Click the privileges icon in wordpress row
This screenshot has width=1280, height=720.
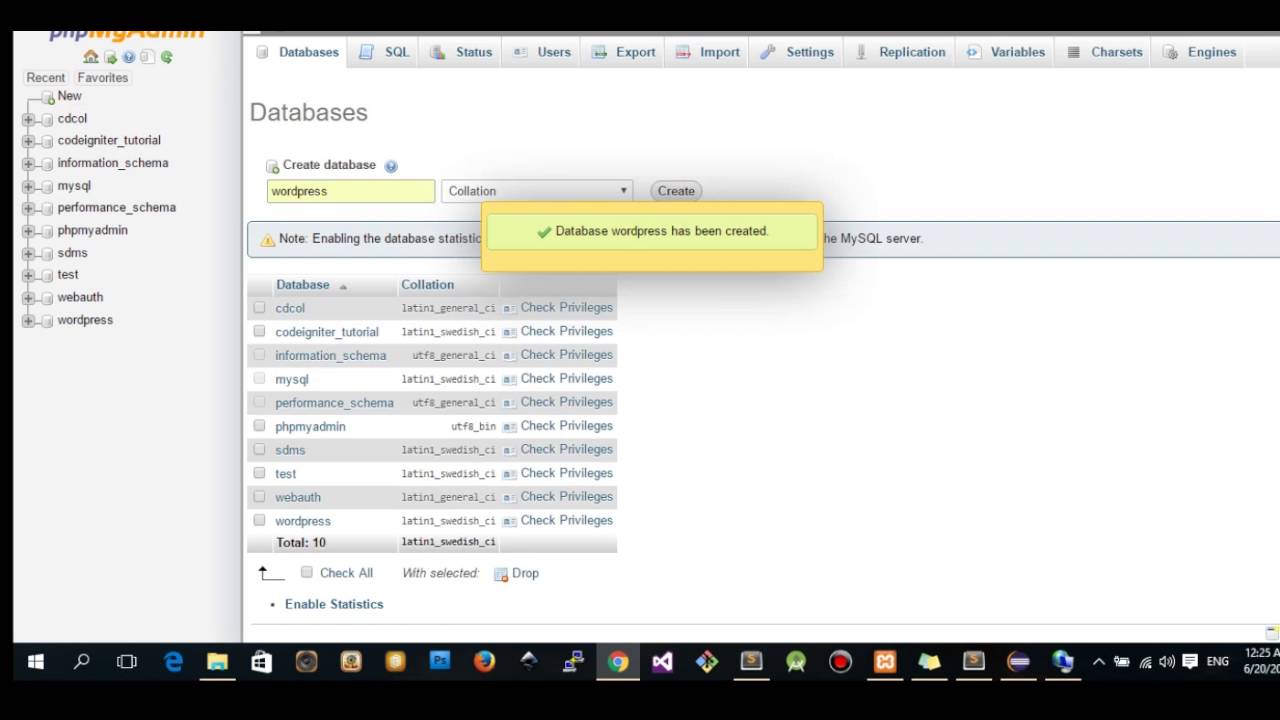click(x=510, y=521)
